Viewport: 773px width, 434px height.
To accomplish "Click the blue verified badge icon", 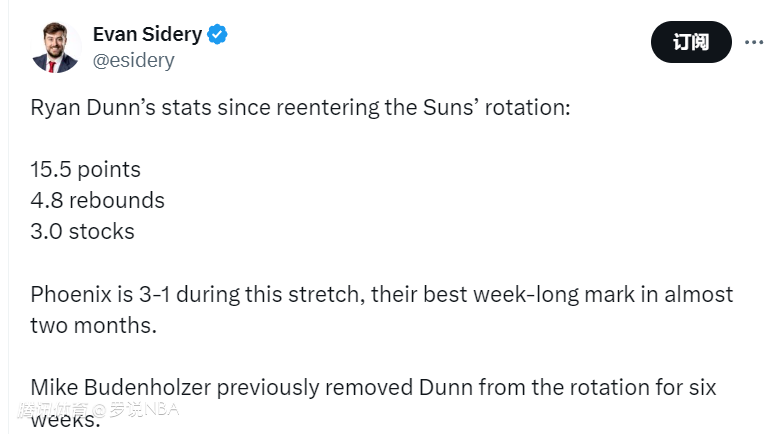I will tap(218, 34).
